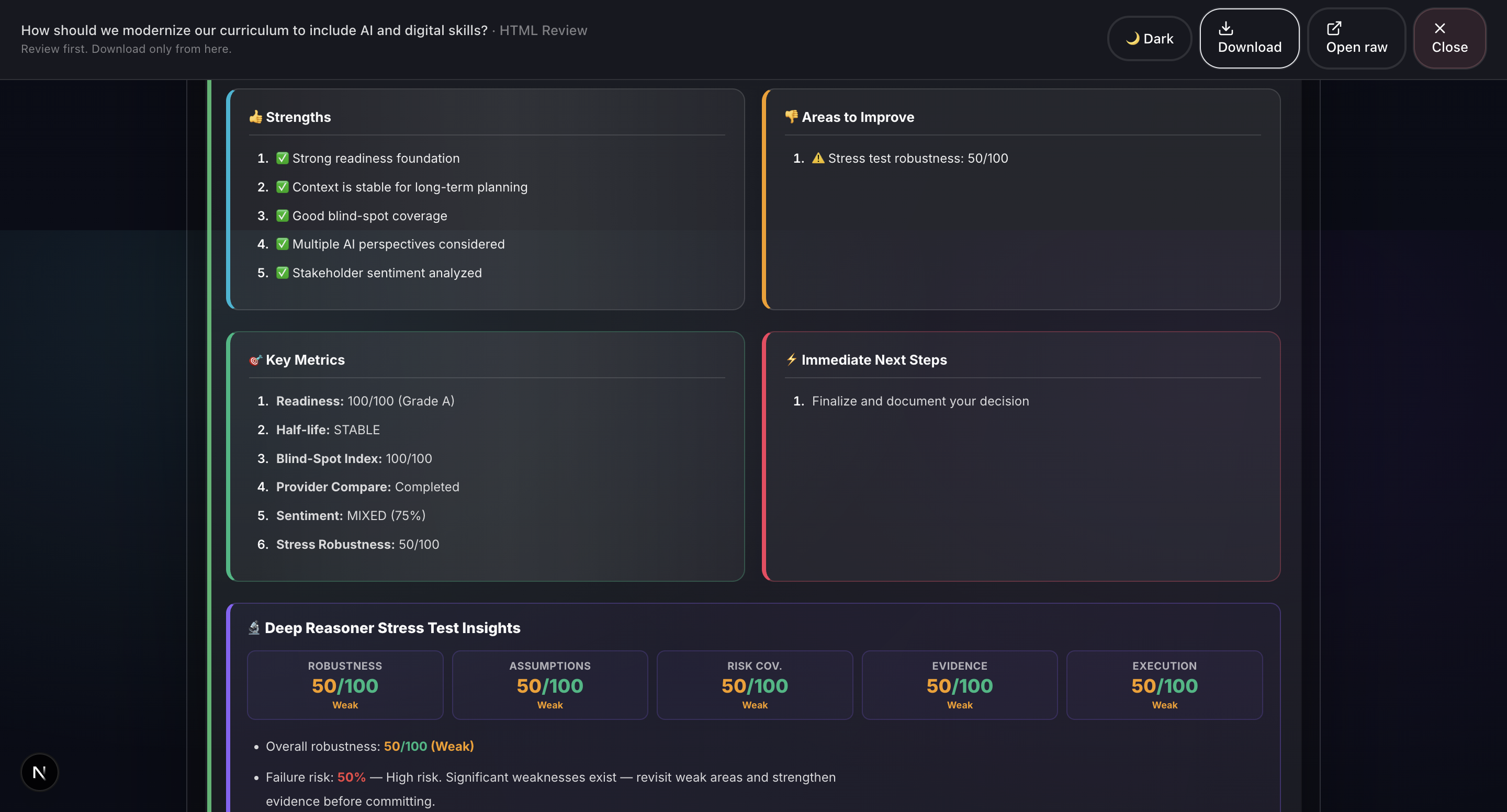Click checkmark beside Good blind-spot coverage
The height and width of the screenshot is (812, 1507).
tap(283, 216)
